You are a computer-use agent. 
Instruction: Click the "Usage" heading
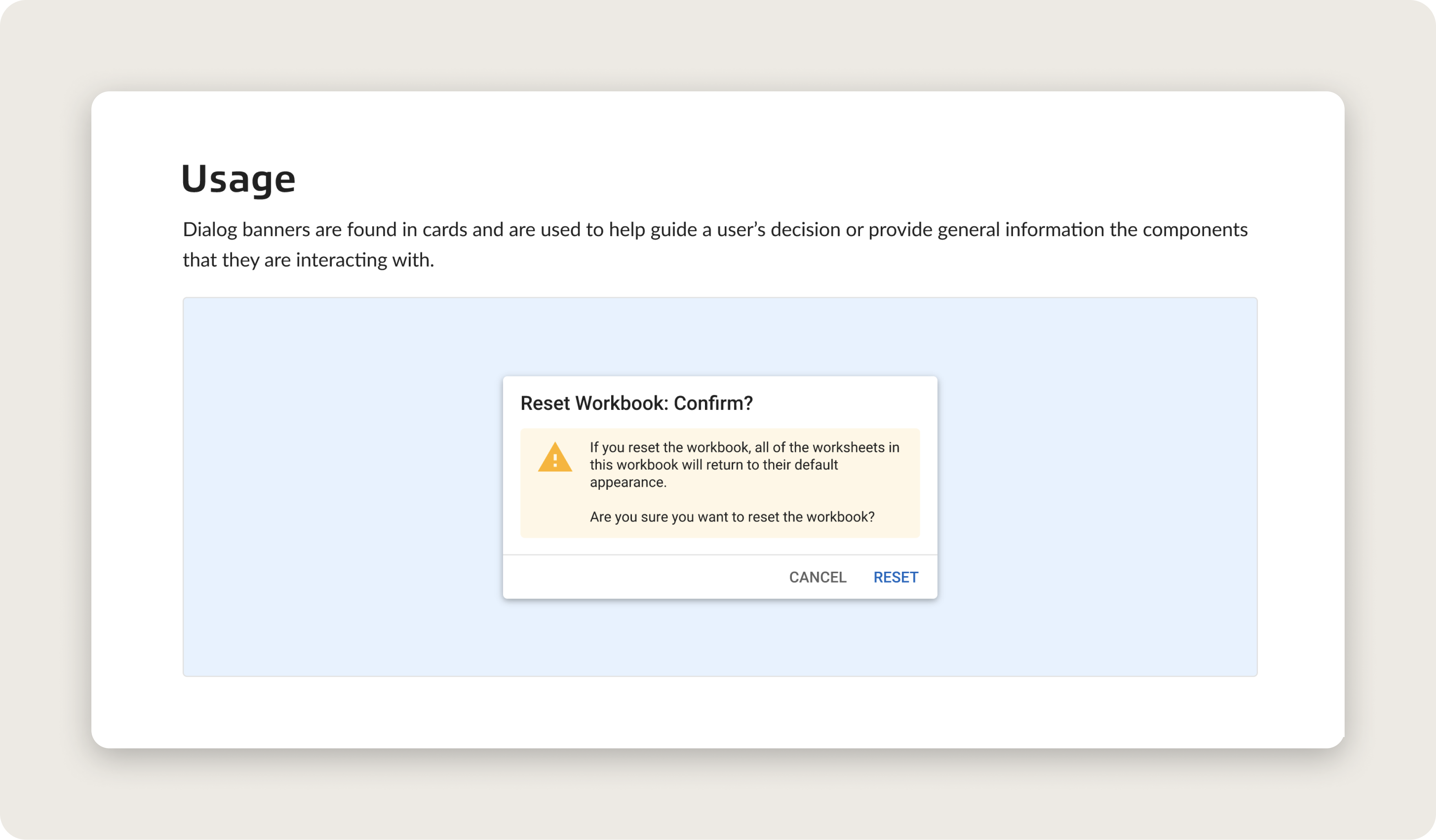(x=238, y=179)
